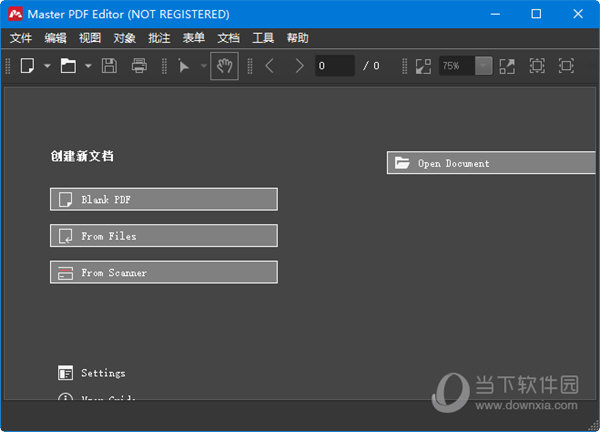
Task: Activate the Hand tool
Action: (x=224, y=66)
